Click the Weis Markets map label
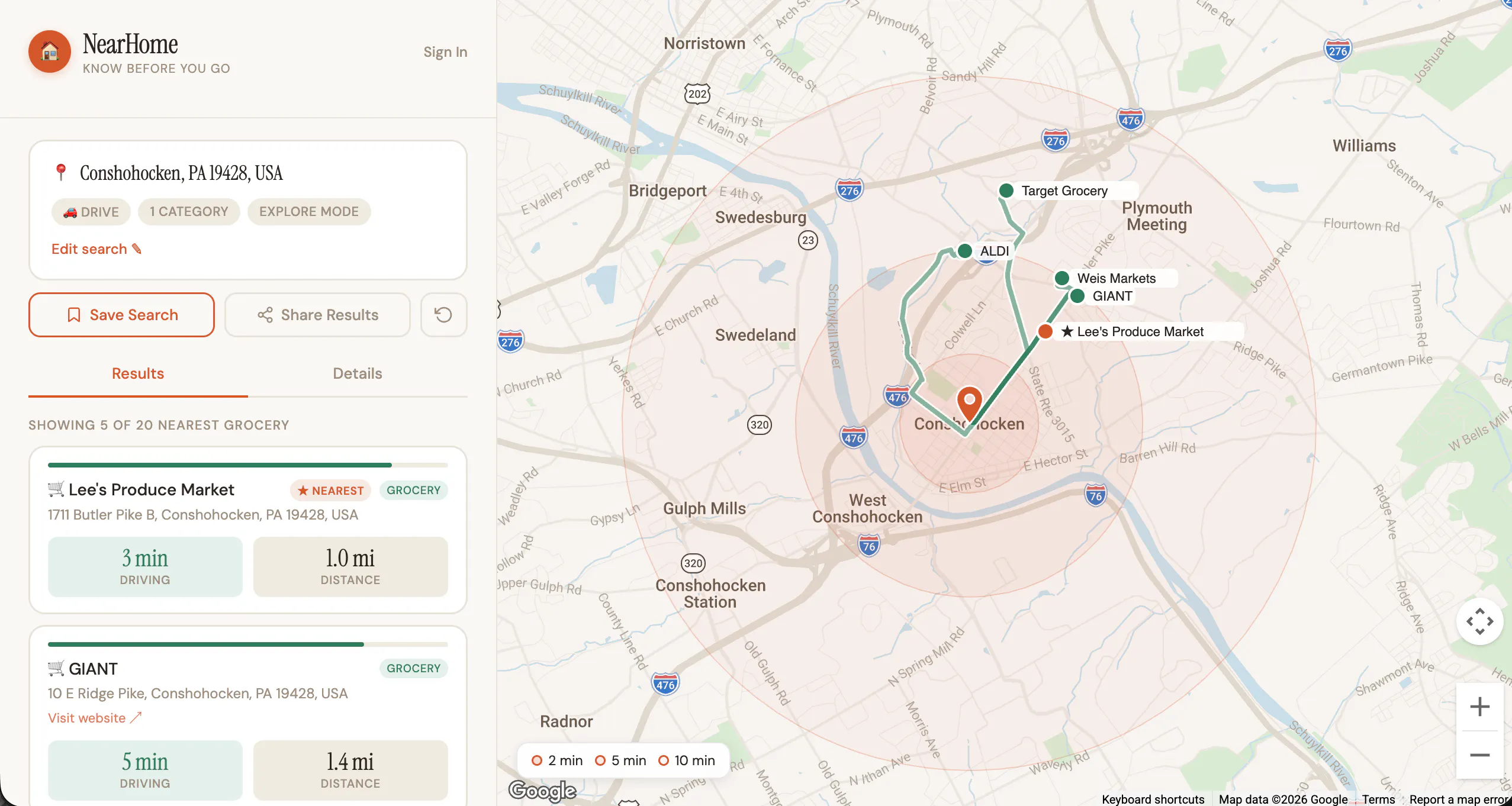 click(1117, 278)
